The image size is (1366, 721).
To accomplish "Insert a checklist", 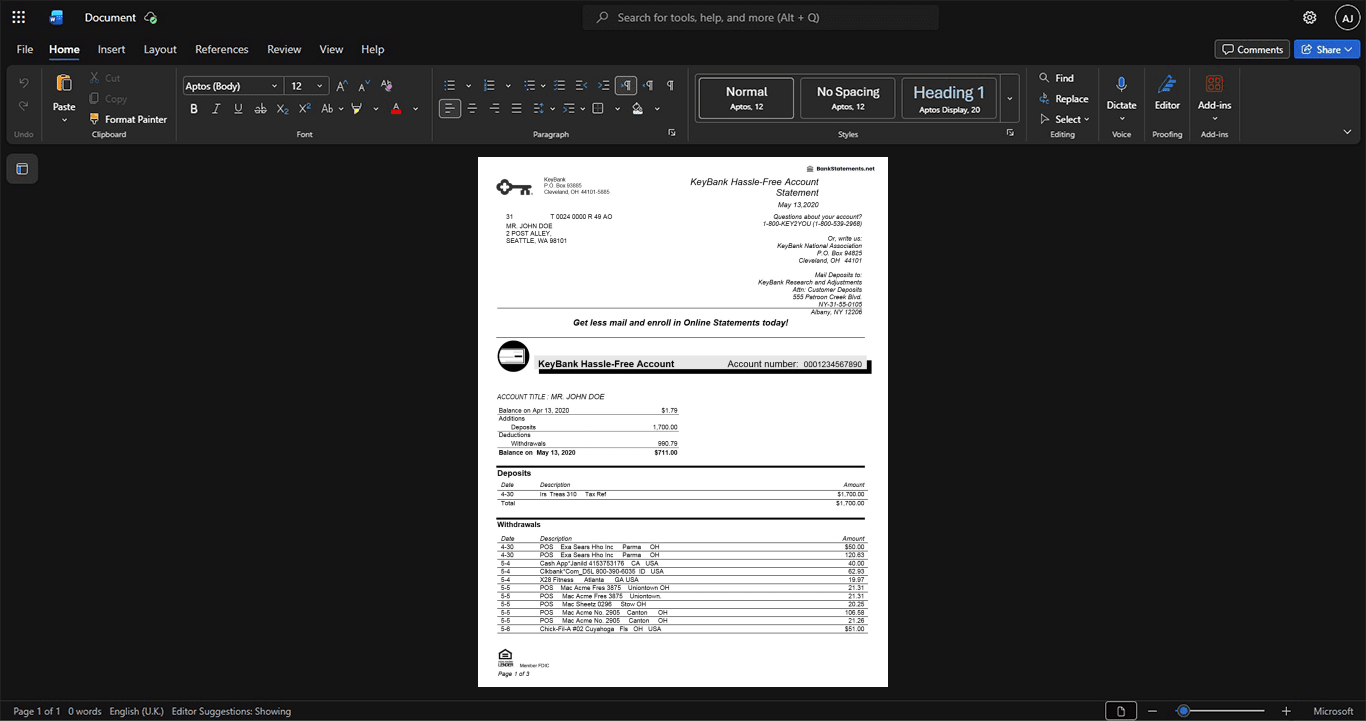I will pos(560,86).
